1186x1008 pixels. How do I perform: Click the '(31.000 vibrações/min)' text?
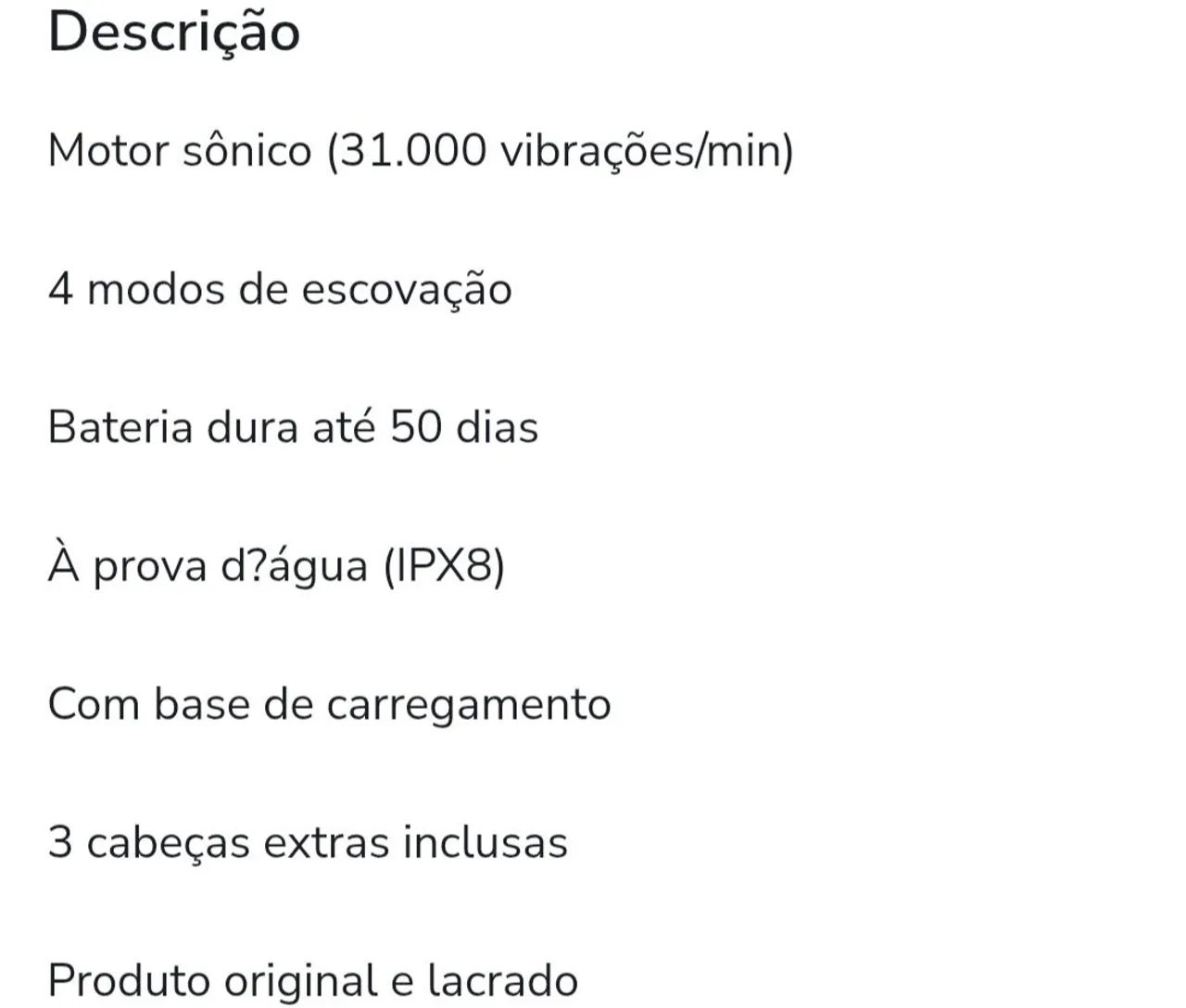(x=561, y=151)
